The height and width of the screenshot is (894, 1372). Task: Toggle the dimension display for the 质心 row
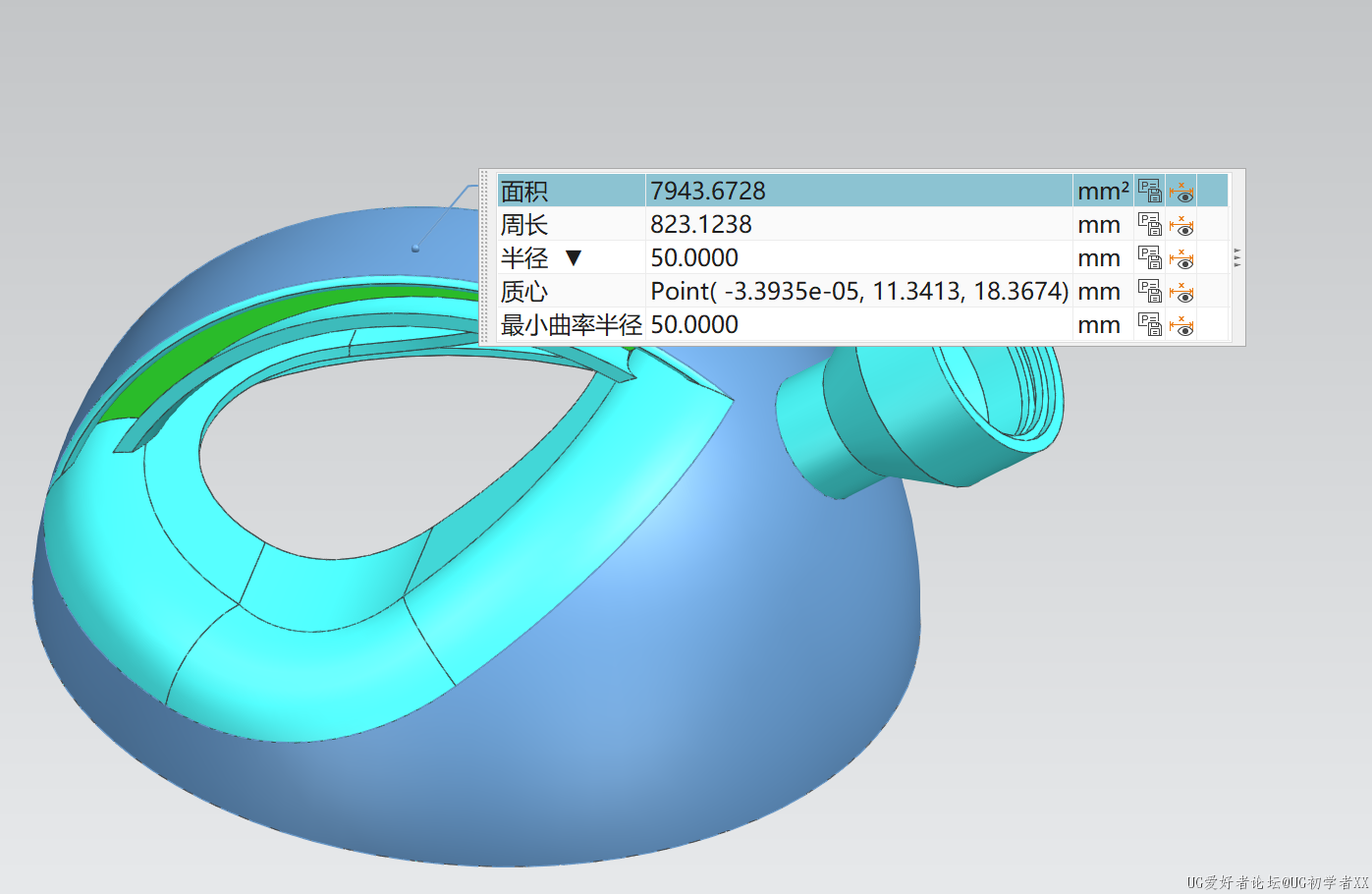(x=1181, y=291)
